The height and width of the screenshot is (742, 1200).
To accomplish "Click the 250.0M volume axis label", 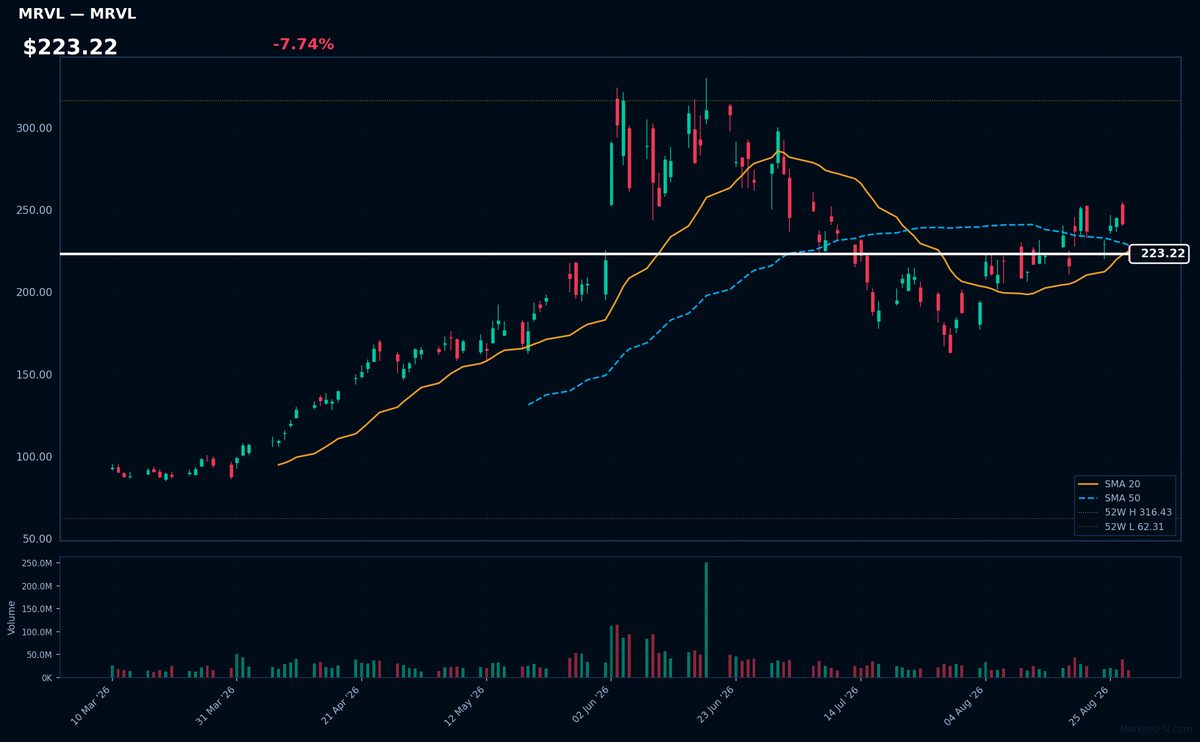I will pos(36,563).
